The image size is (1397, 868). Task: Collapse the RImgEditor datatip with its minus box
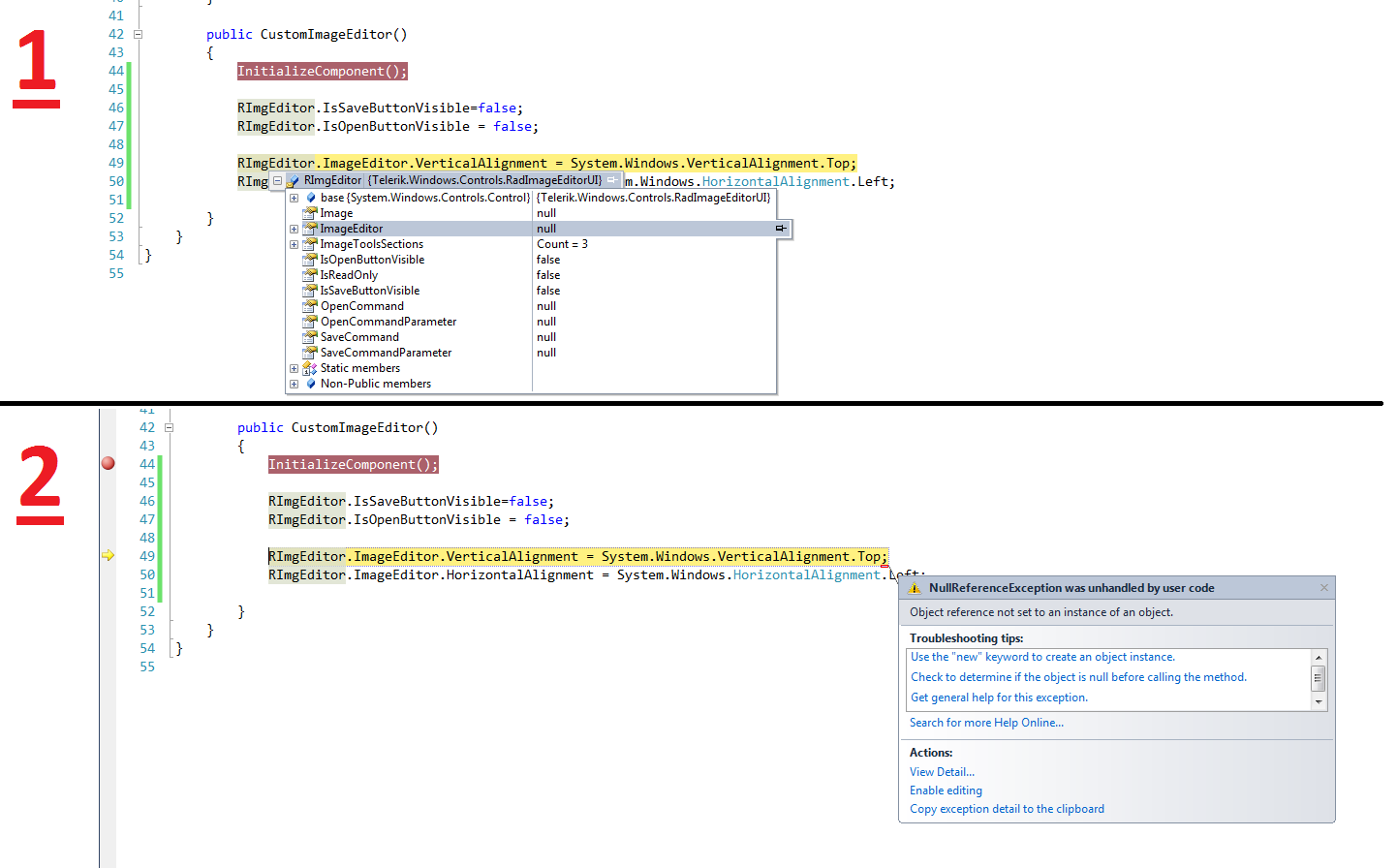tap(277, 180)
